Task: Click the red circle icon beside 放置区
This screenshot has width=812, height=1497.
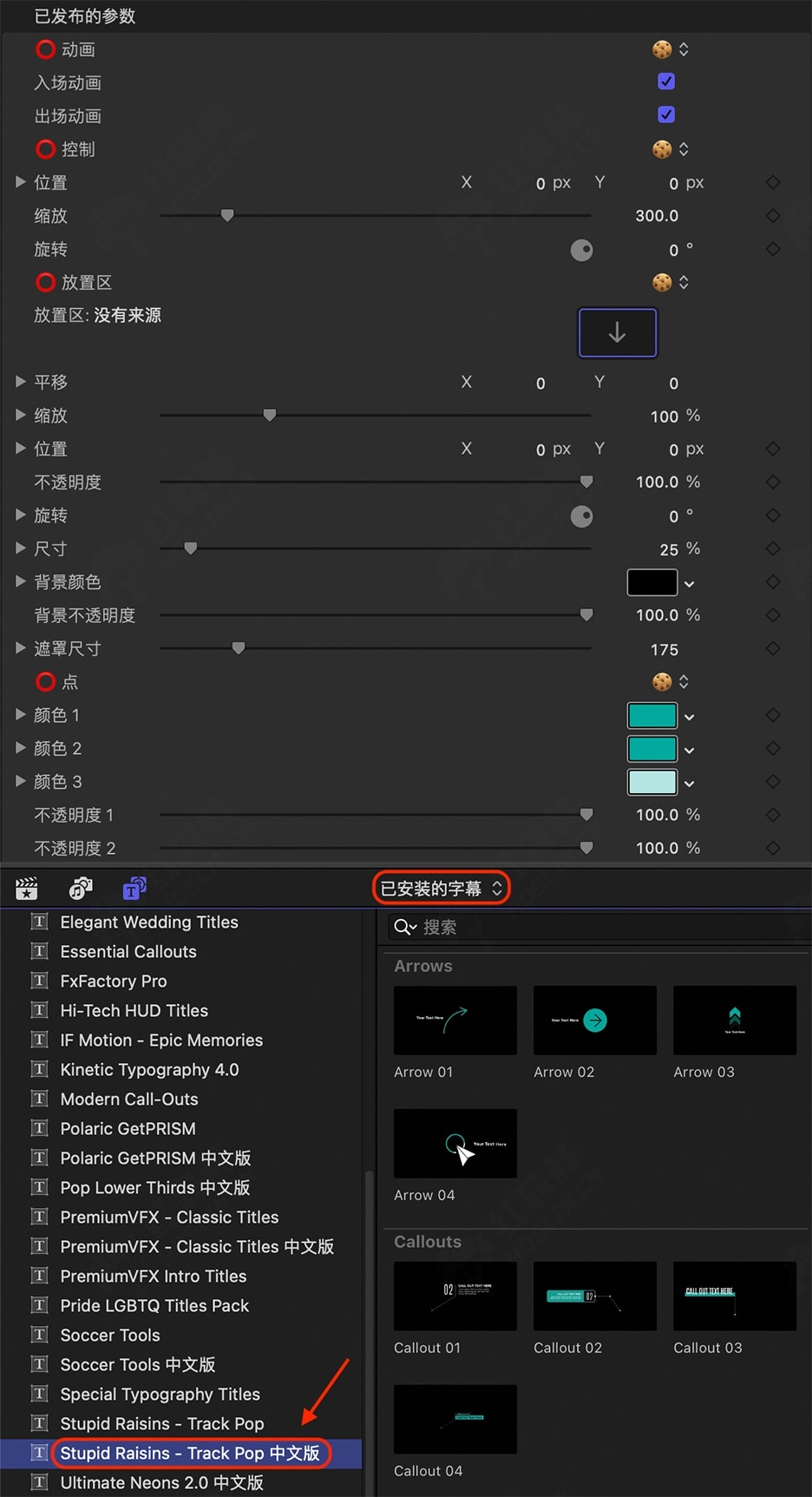Action: coord(45,282)
